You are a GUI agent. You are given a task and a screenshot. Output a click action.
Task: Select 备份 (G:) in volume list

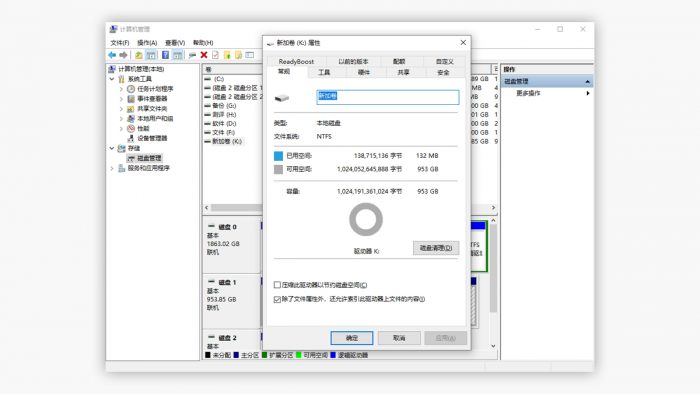224,106
